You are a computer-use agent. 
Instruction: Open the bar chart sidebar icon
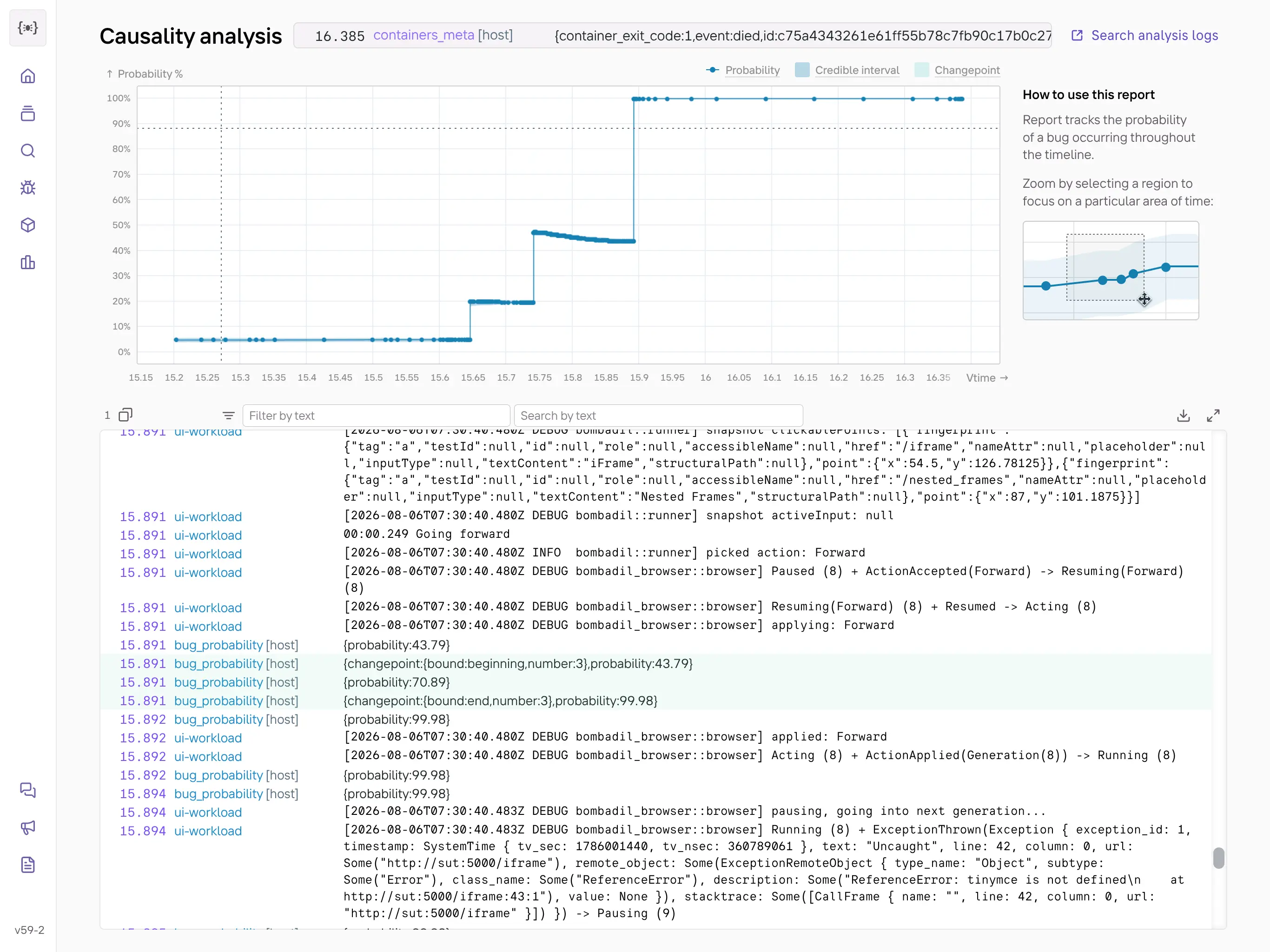point(27,262)
